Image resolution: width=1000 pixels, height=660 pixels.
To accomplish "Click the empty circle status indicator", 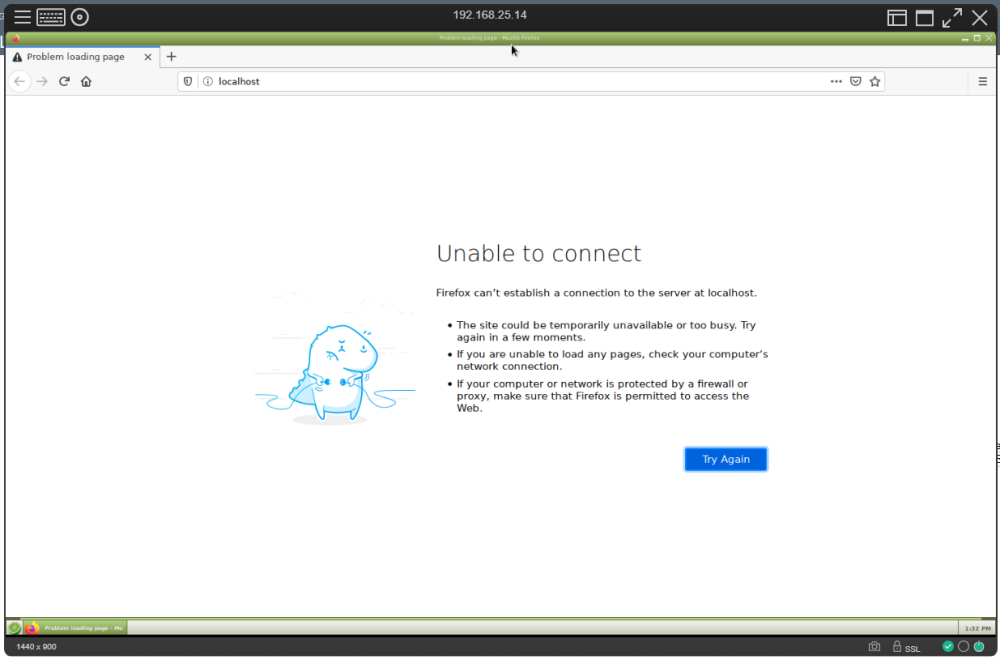I will point(964,647).
